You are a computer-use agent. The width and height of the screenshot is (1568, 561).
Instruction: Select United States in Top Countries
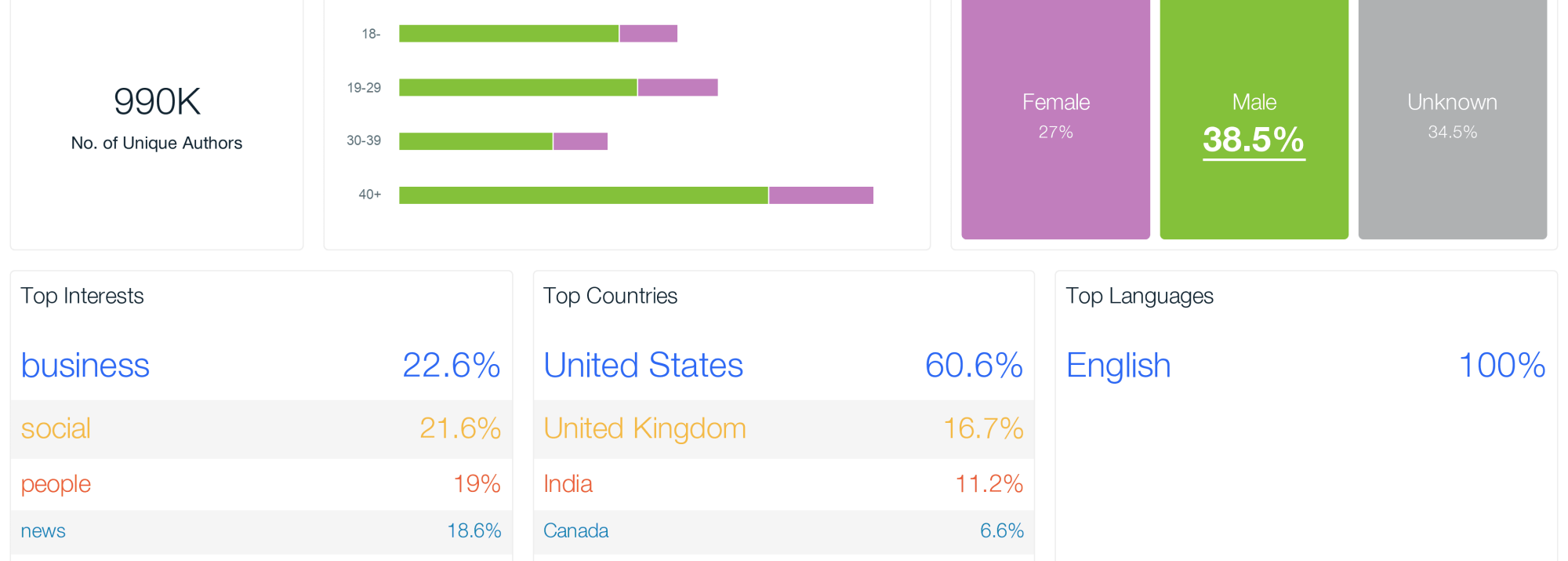click(x=643, y=366)
